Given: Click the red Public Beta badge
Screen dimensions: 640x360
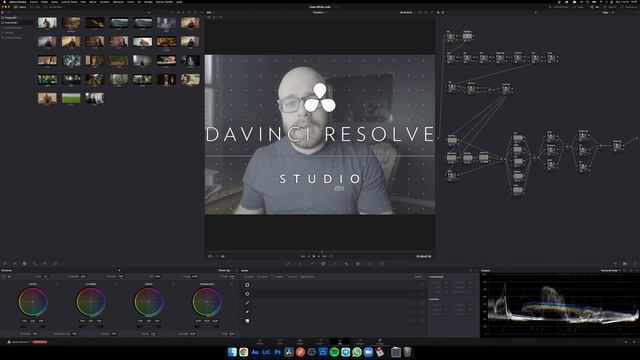Looking at the screenshot, I should [x=40, y=342].
